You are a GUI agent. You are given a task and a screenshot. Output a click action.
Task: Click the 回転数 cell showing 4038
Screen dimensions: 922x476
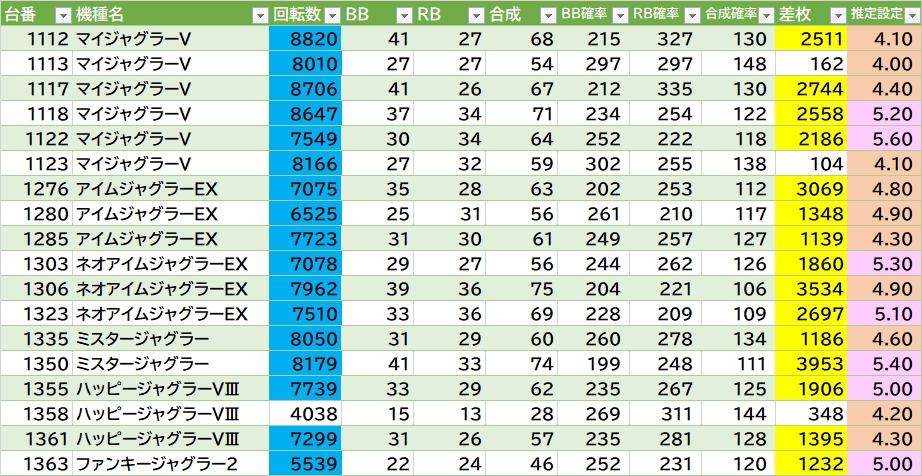304,413
